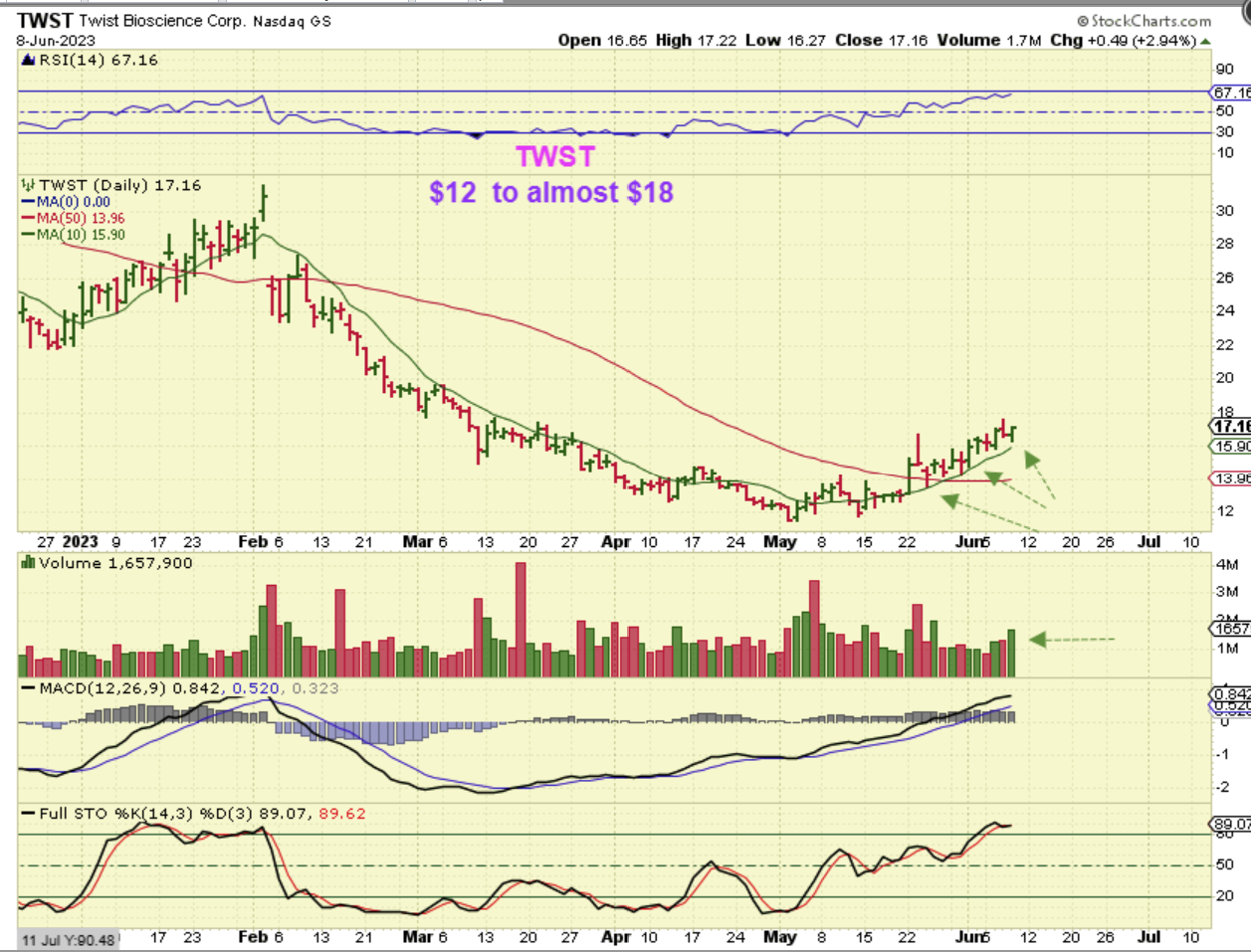Click the Low 16.27 value
The height and width of the screenshot is (952, 1251).
pos(786,40)
